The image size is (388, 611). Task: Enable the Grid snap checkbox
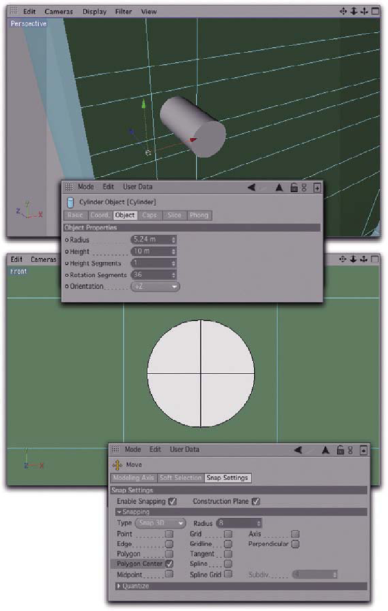[228, 534]
